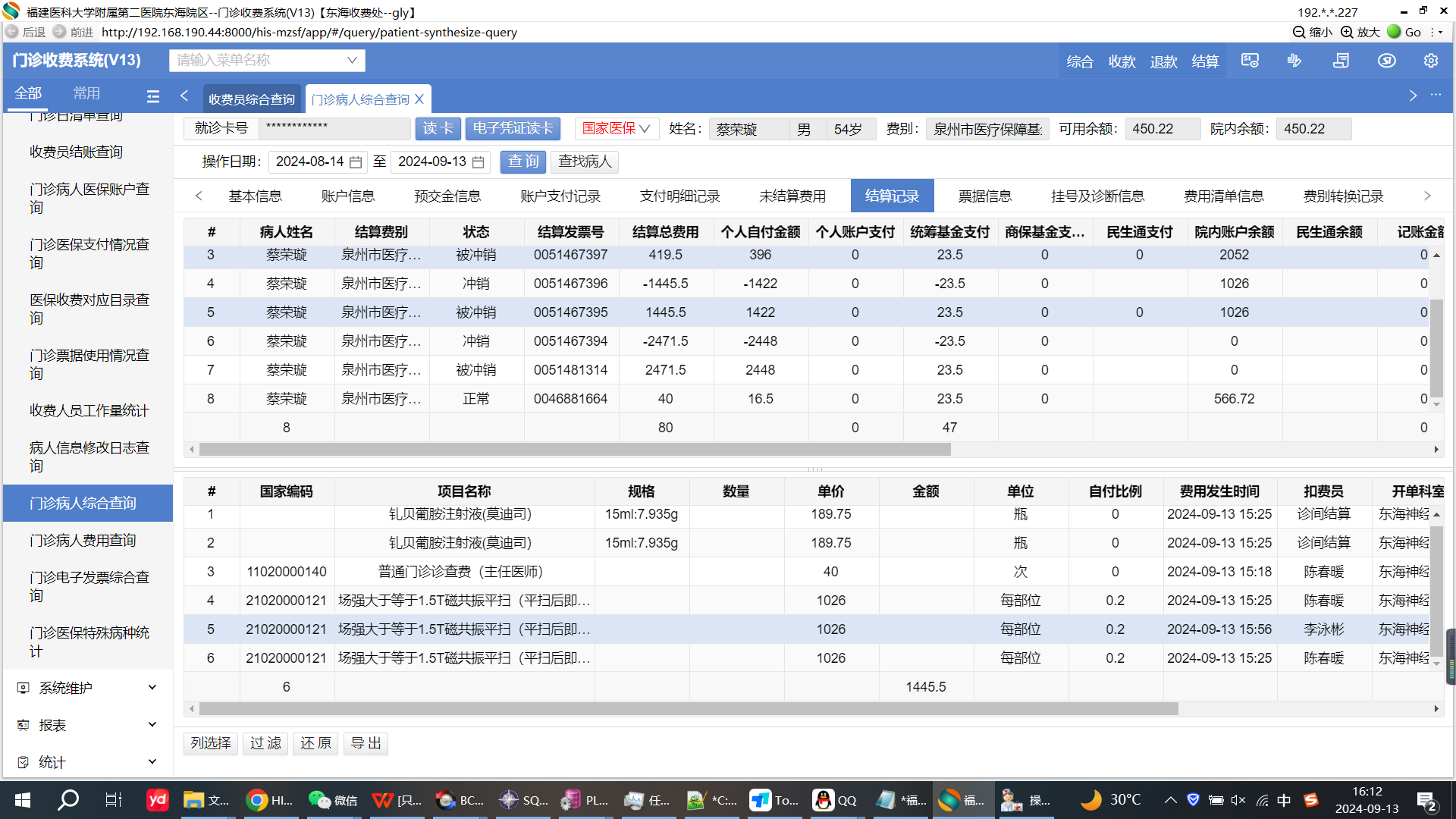The width and height of the screenshot is (1456, 819).
Task: Open calendar icon for start date
Action: point(355,162)
